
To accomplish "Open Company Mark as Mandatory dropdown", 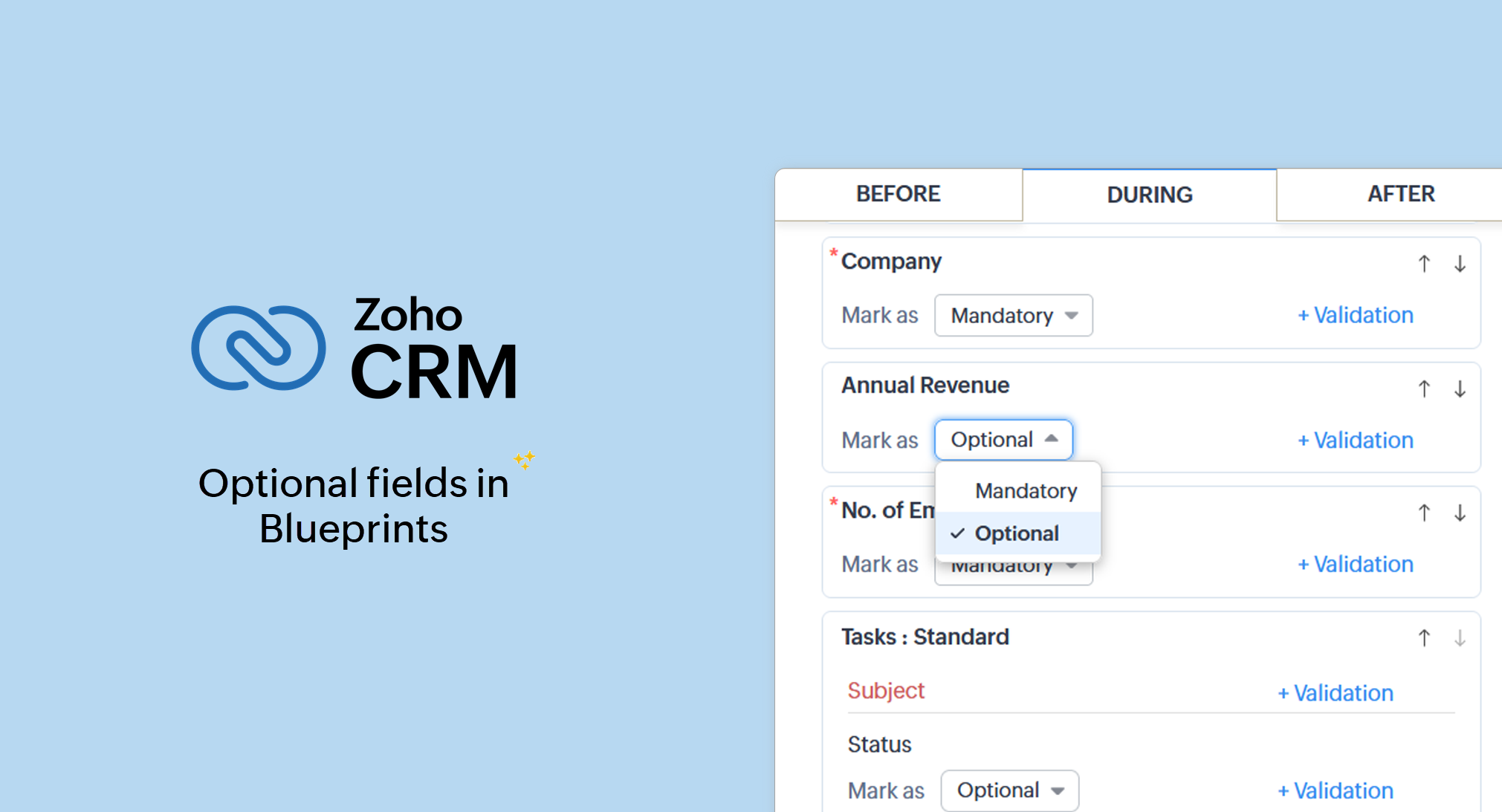I will (x=1013, y=316).
